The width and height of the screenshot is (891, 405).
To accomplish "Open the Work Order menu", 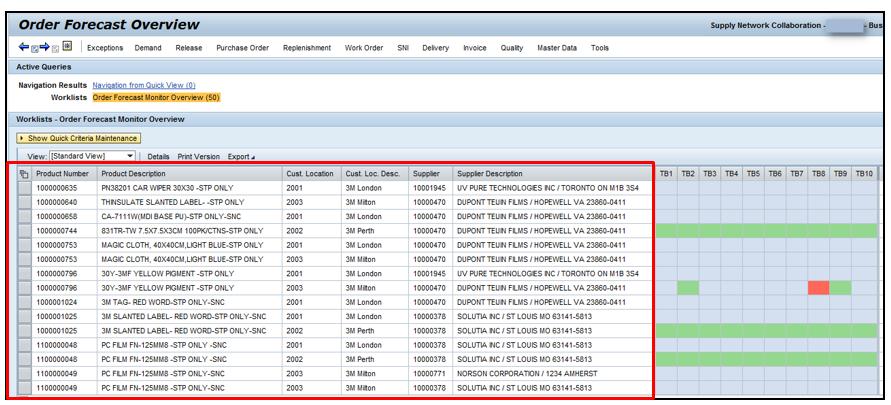I will [x=364, y=48].
